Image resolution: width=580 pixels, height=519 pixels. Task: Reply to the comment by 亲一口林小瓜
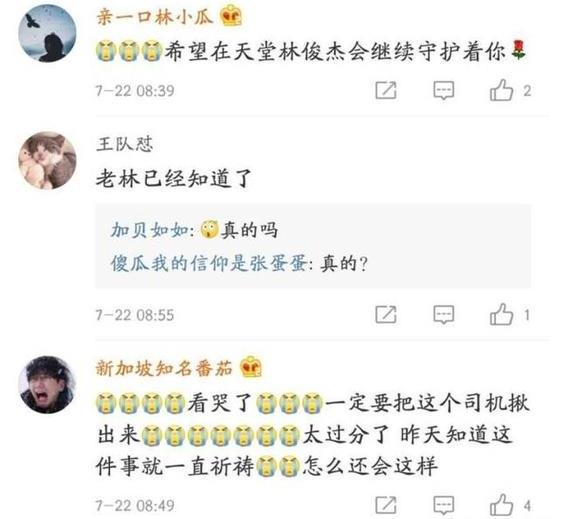(x=444, y=90)
